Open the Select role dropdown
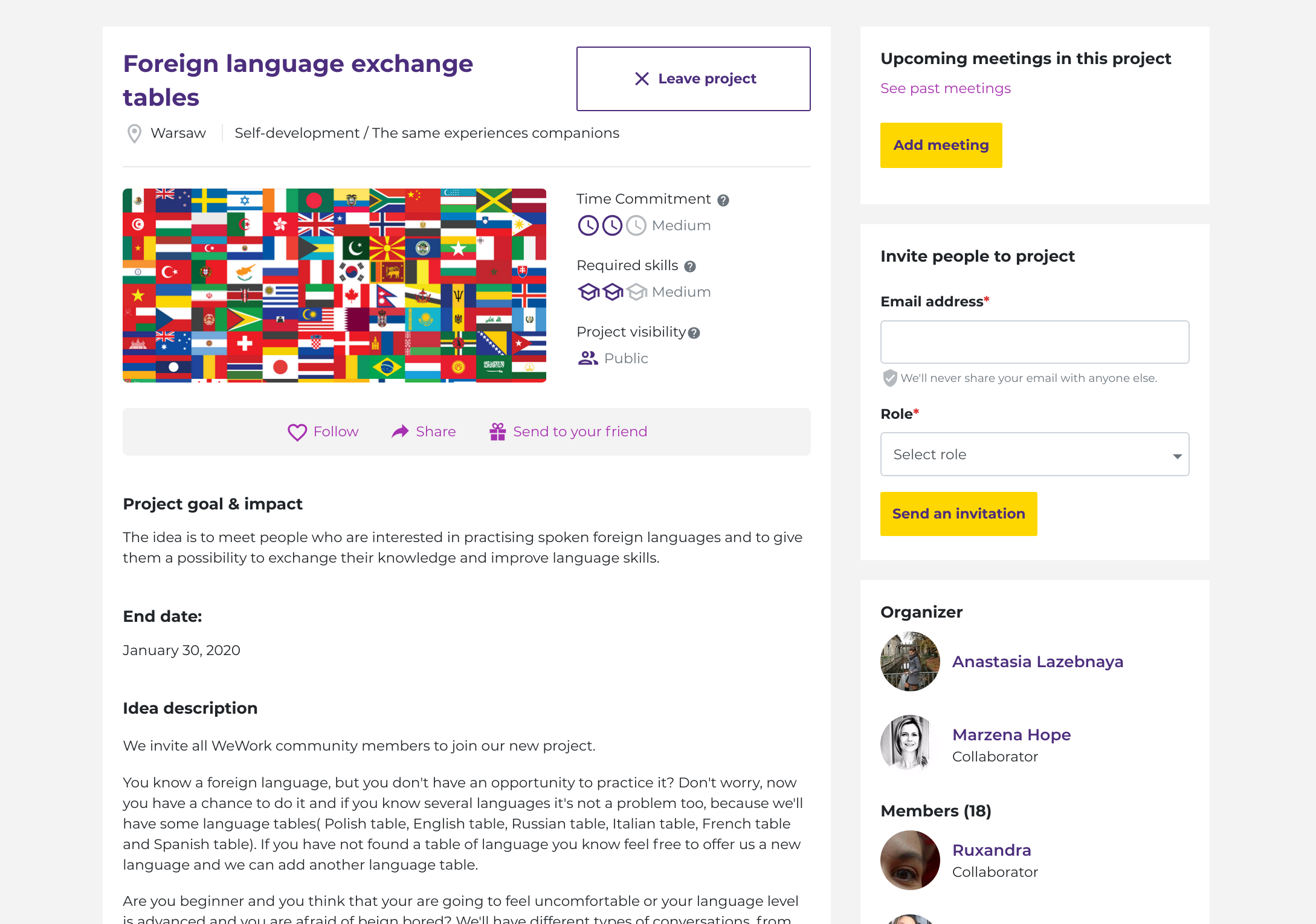1316x924 pixels. click(1034, 454)
